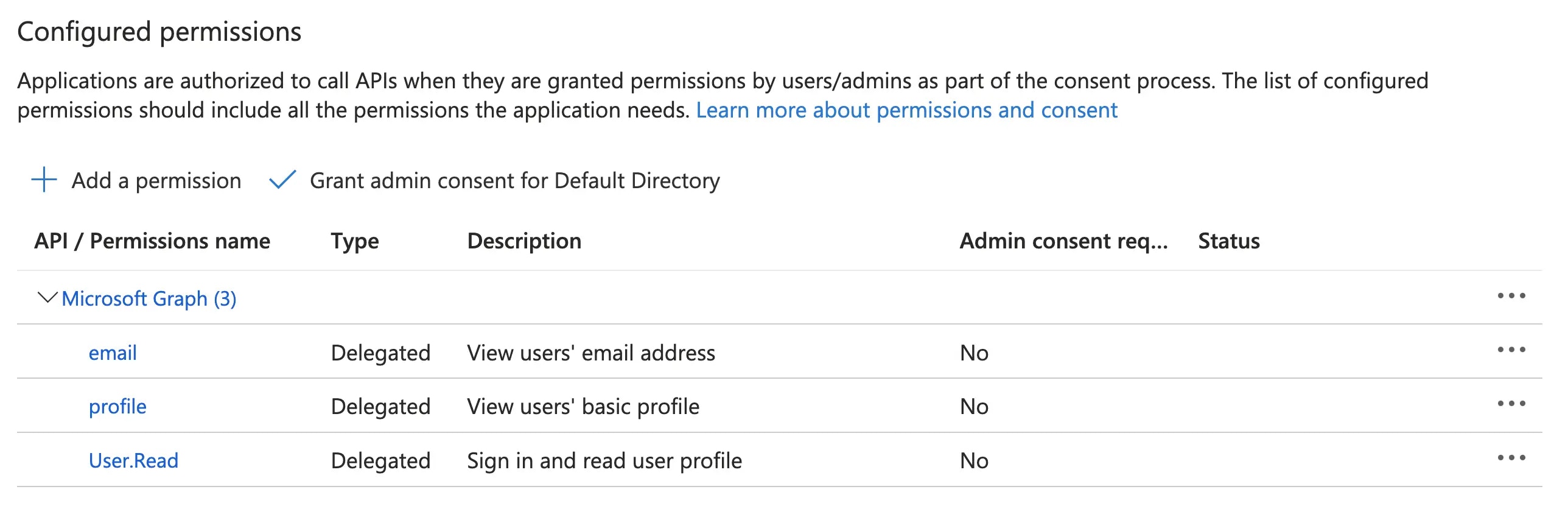Open the User.Read permission link
The width and height of the screenshot is (1568, 520).
pos(133,461)
